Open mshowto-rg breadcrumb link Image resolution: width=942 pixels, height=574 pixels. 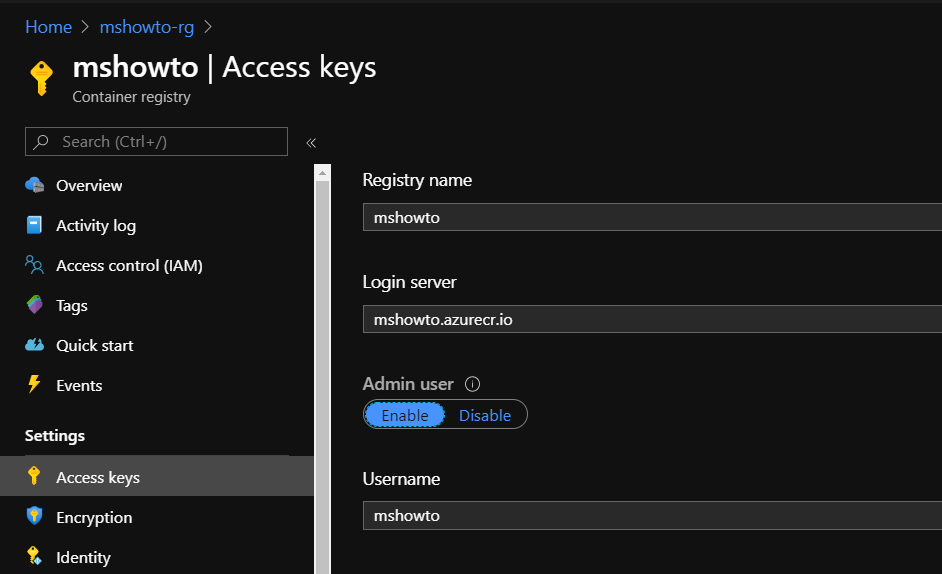[x=147, y=27]
